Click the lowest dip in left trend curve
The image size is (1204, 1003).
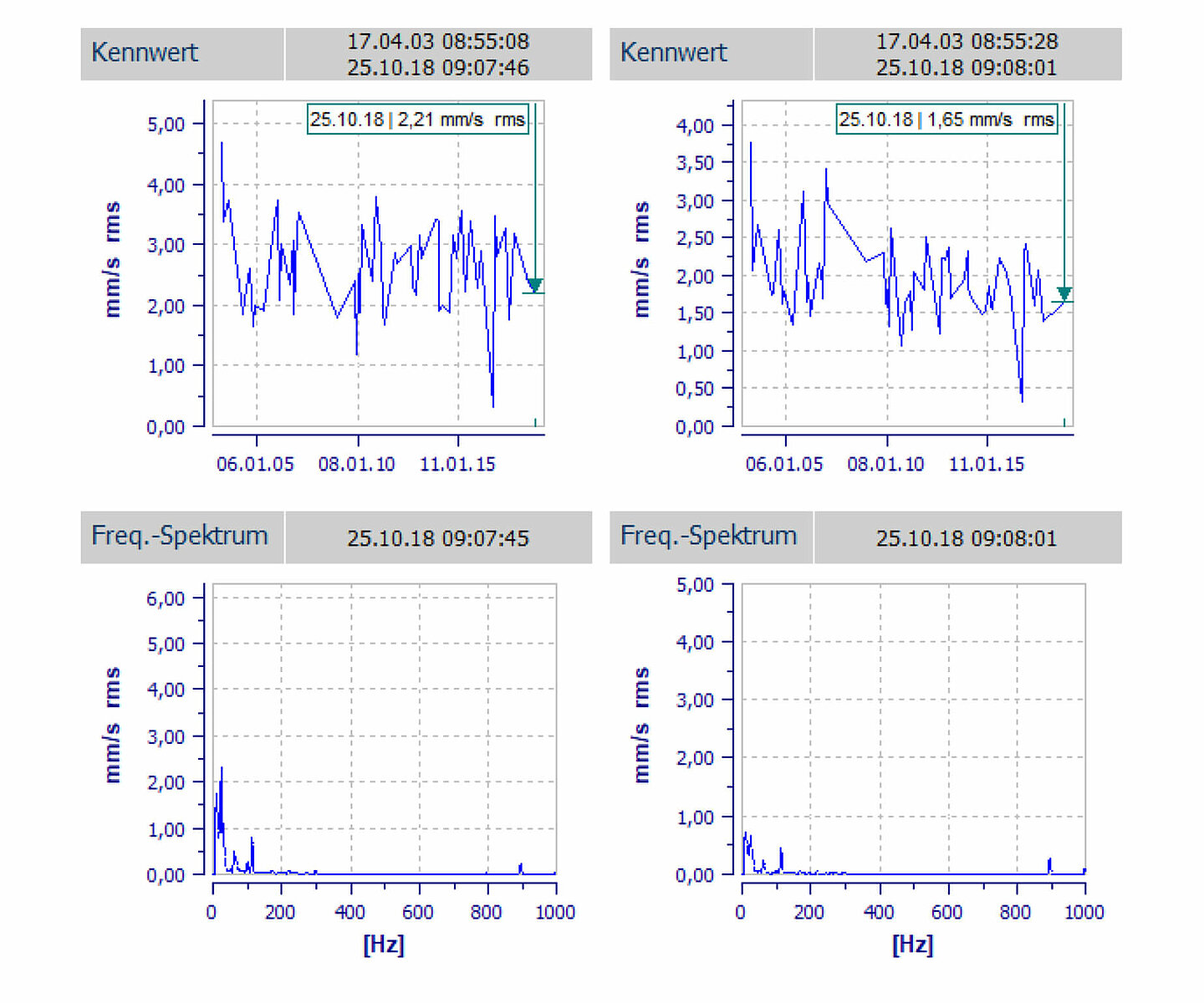[492, 405]
